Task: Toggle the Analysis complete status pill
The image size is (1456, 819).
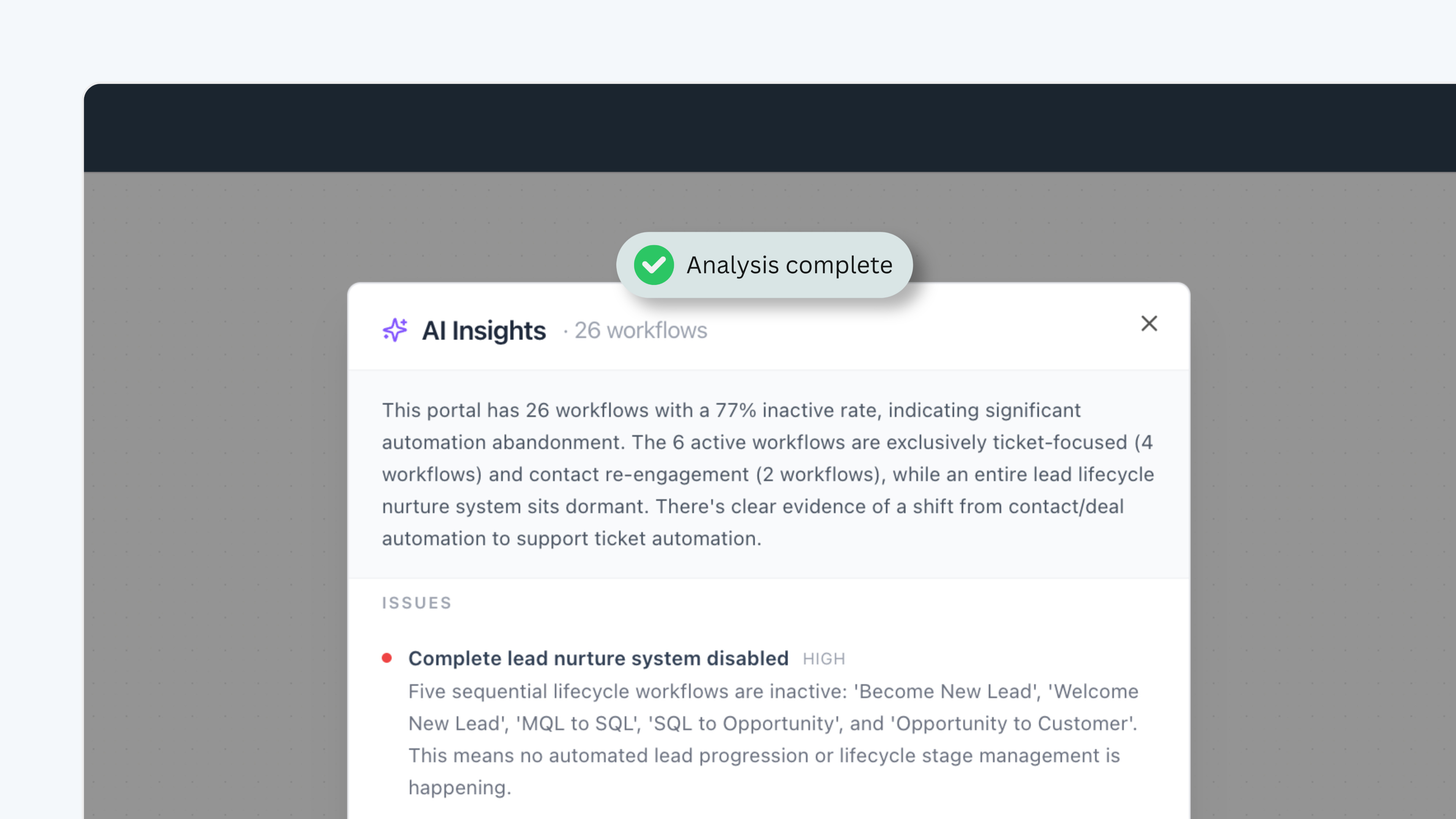Action: pyautogui.click(x=764, y=264)
